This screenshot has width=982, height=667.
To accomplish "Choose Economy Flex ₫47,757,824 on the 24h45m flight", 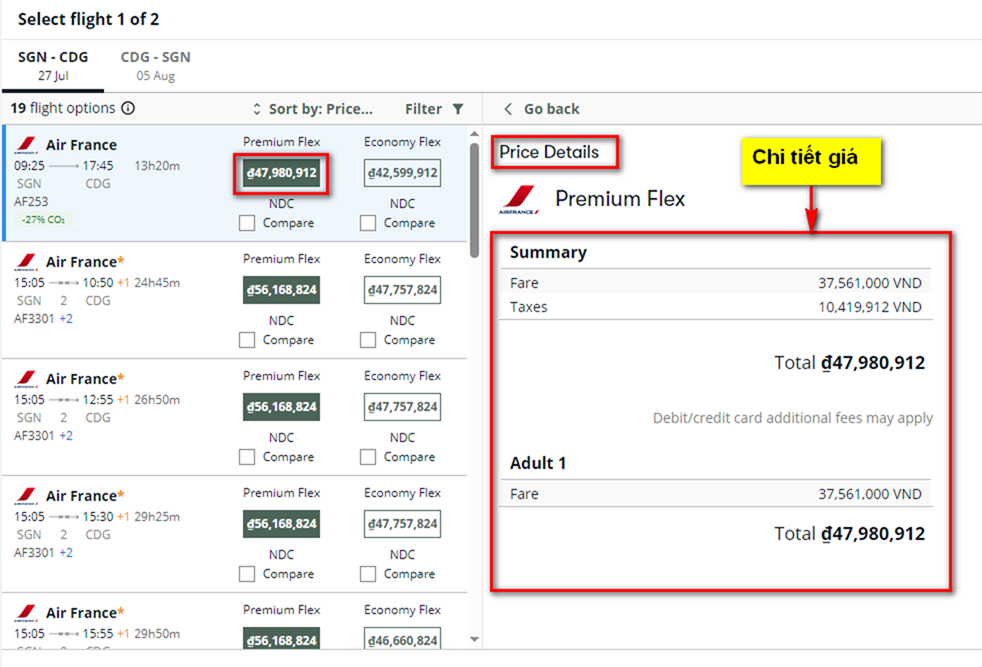I will (402, 290).
